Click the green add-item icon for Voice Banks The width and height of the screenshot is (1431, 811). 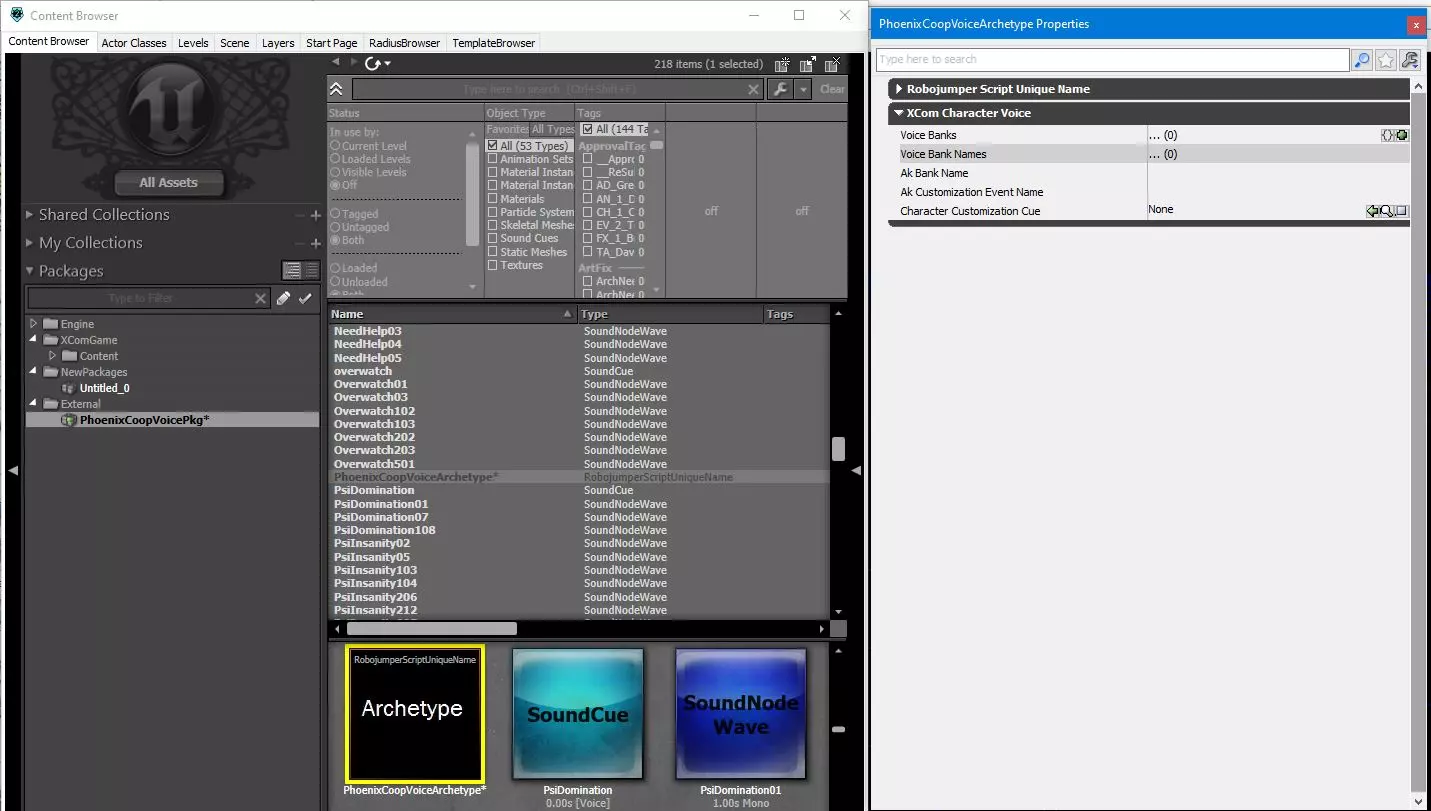[x=1402, y=135]
